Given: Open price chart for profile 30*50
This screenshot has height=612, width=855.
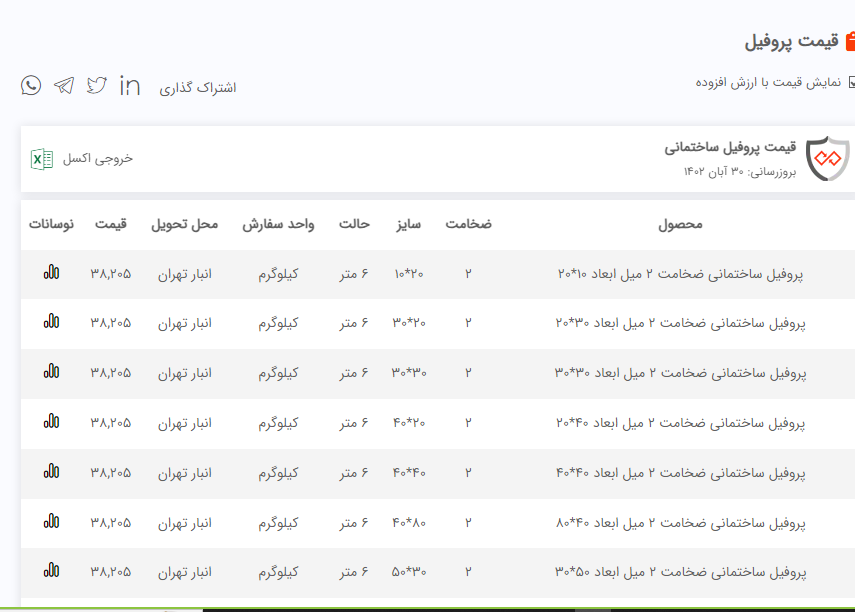Looking at the screenshot, I should click(51, 572).
